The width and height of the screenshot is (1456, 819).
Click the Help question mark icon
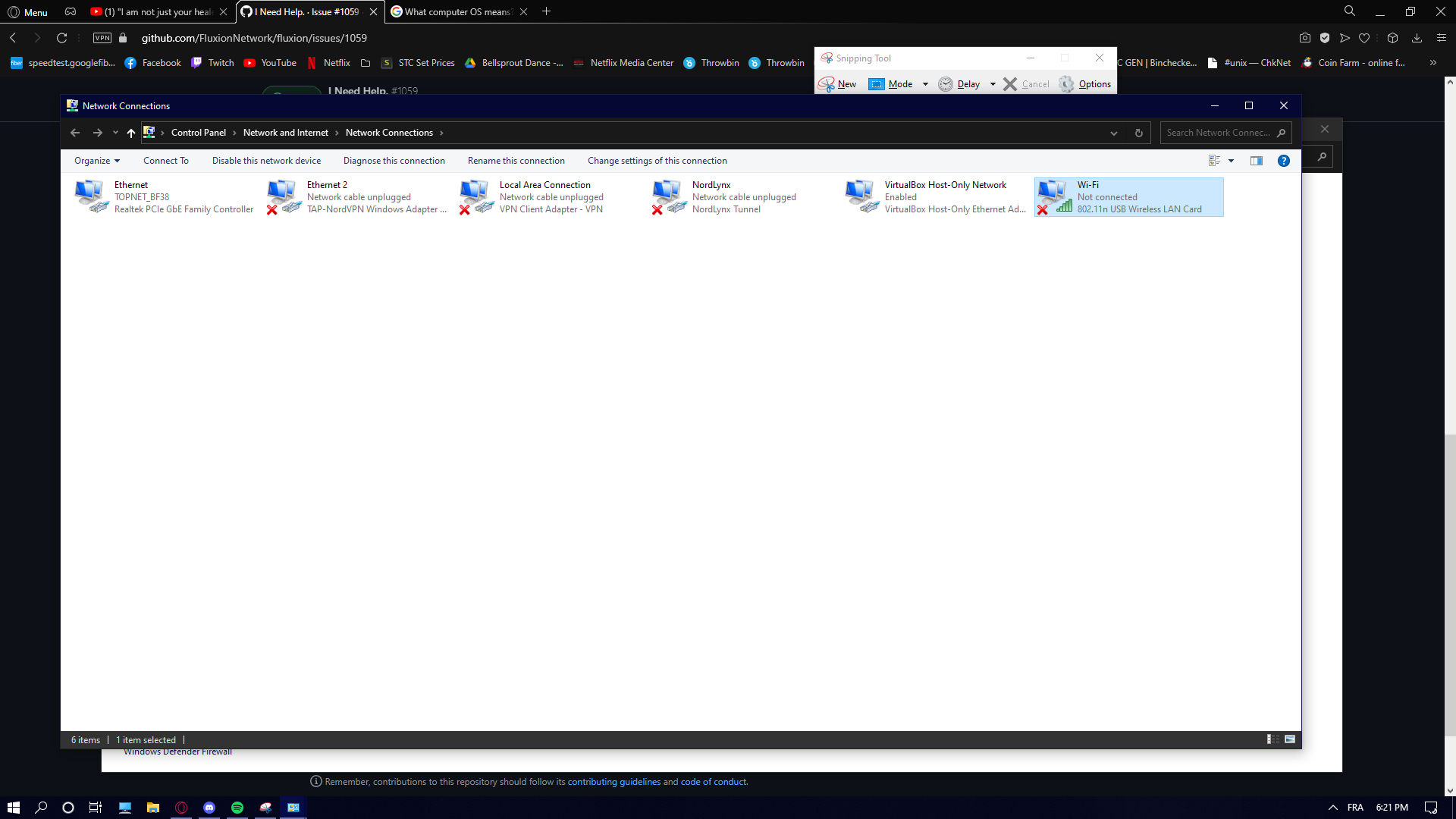(1283, 160)
